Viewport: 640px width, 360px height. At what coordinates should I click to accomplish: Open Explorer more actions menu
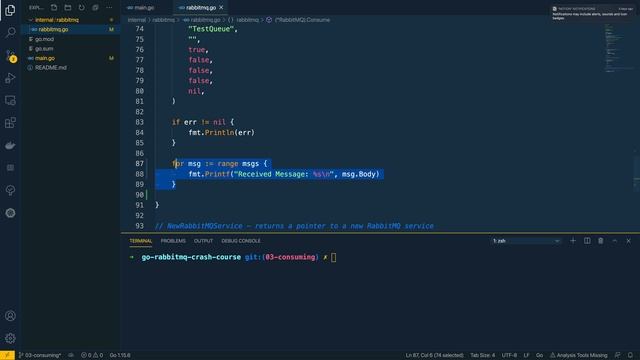(109, 7)
